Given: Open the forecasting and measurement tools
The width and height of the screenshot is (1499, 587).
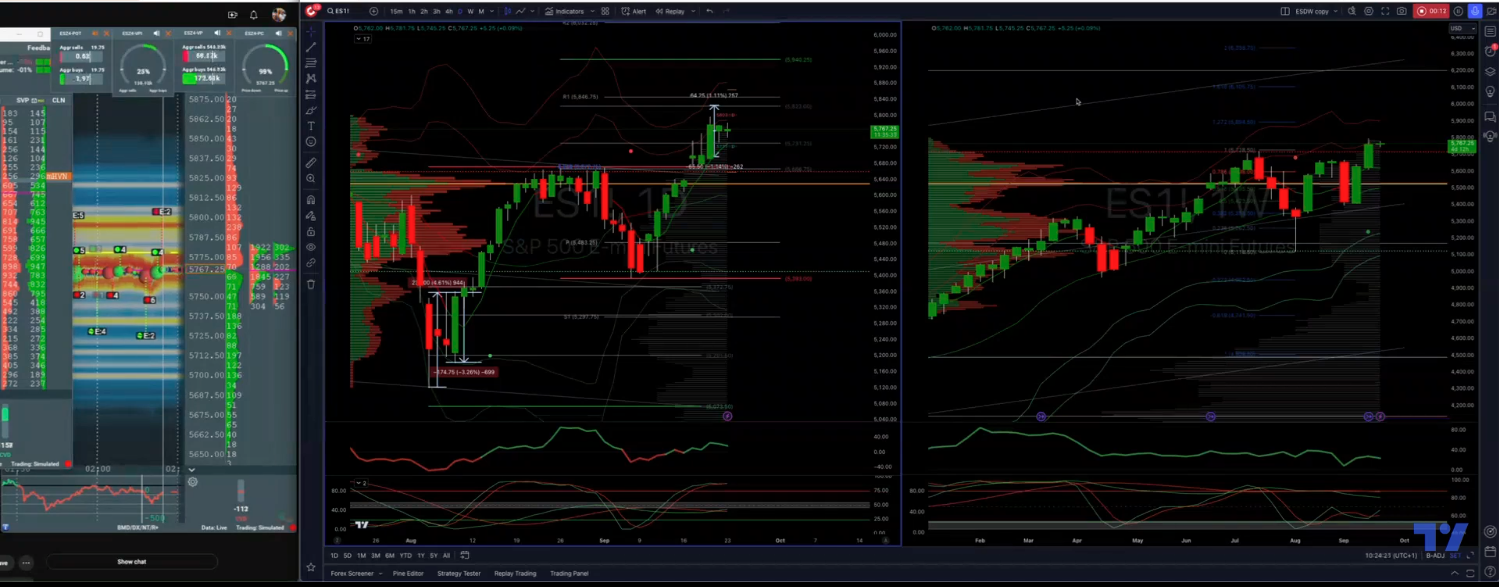Looking at the screenshot, I should click(x=311, y=94).
